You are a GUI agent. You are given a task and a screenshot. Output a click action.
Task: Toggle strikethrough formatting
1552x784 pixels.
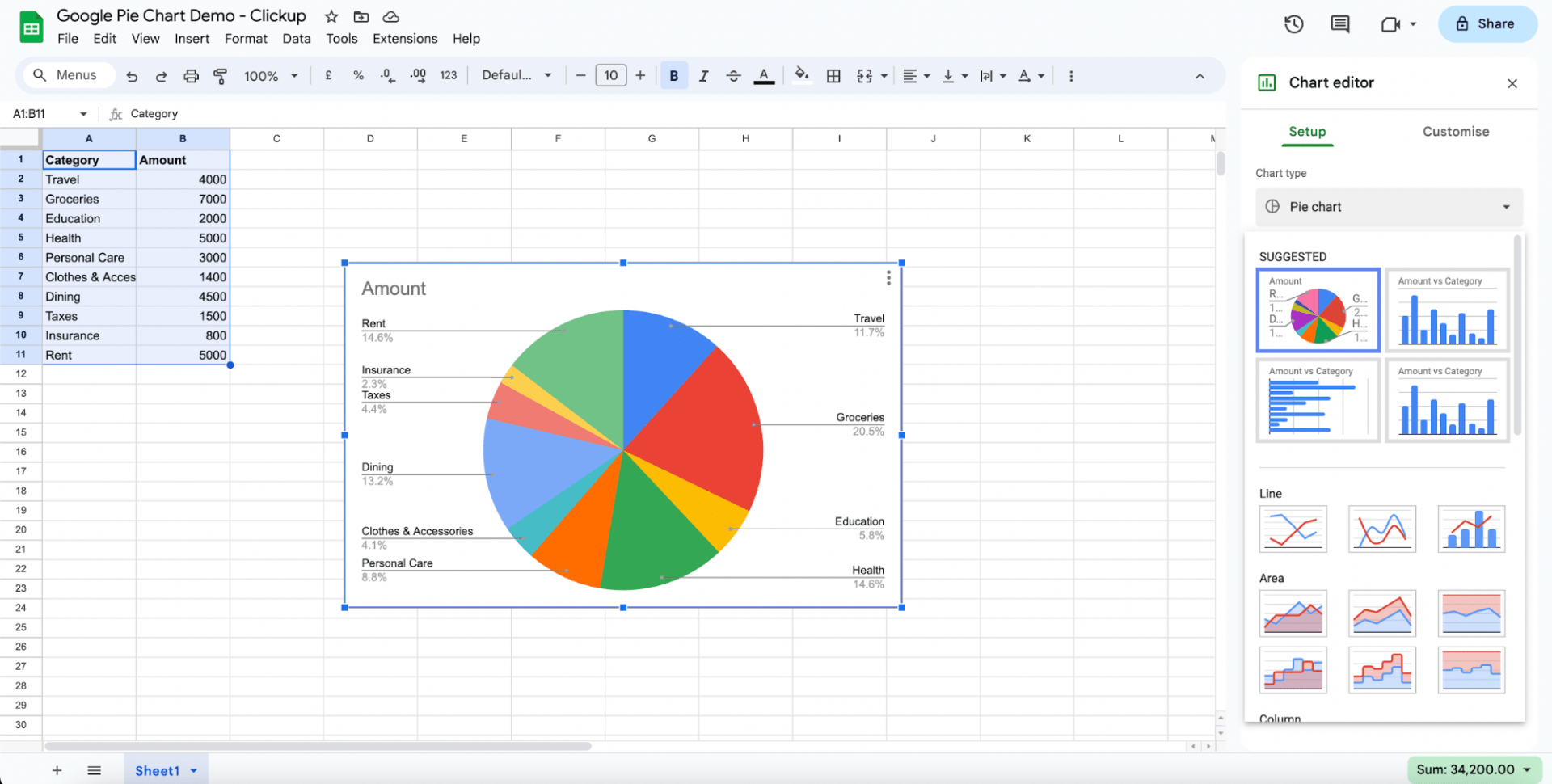(x=733, y=75)
